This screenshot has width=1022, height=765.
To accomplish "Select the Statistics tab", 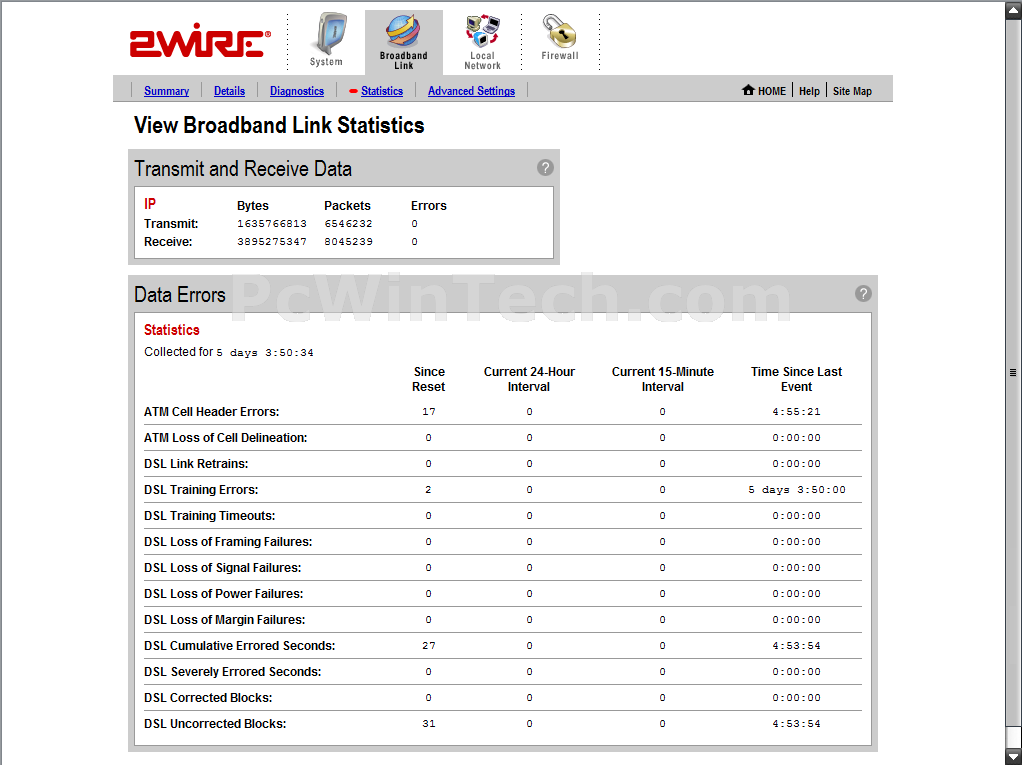I will (382, 91).
